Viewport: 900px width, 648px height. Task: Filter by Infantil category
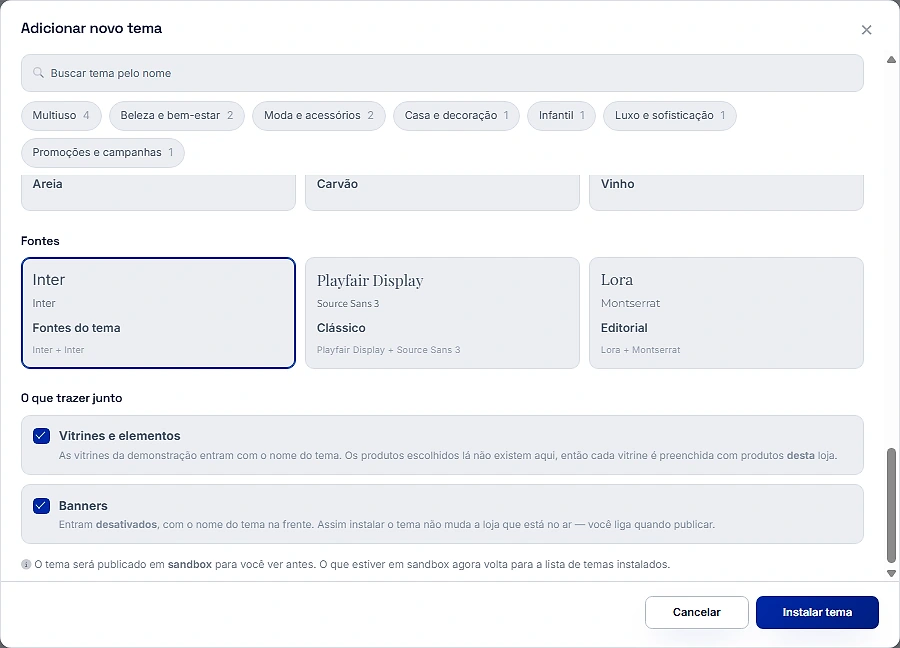(561, 115)
